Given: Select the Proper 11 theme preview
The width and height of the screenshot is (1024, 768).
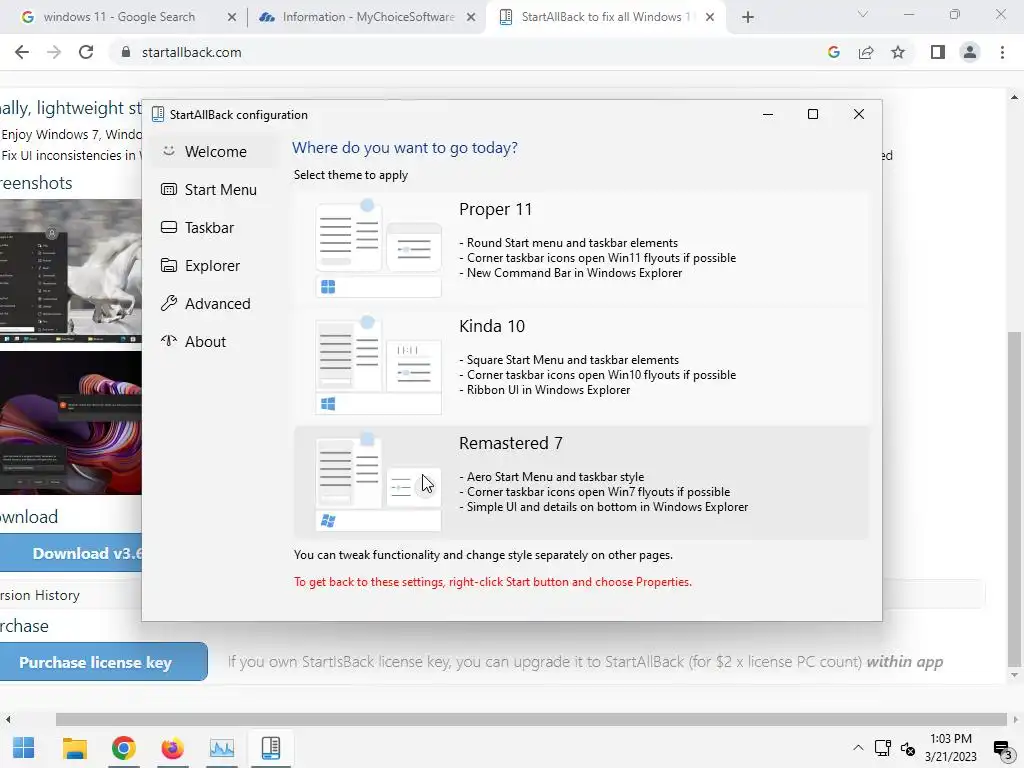Looking at the screenshot, I should [378, 248].
